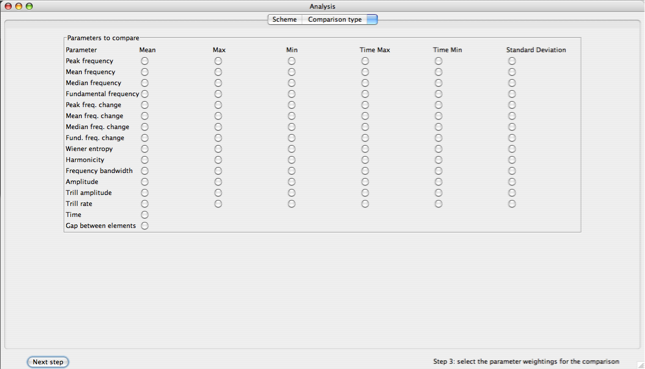Select Standard Deviation for Trill rate
The image size is (645, 369).
pos(512,204)
